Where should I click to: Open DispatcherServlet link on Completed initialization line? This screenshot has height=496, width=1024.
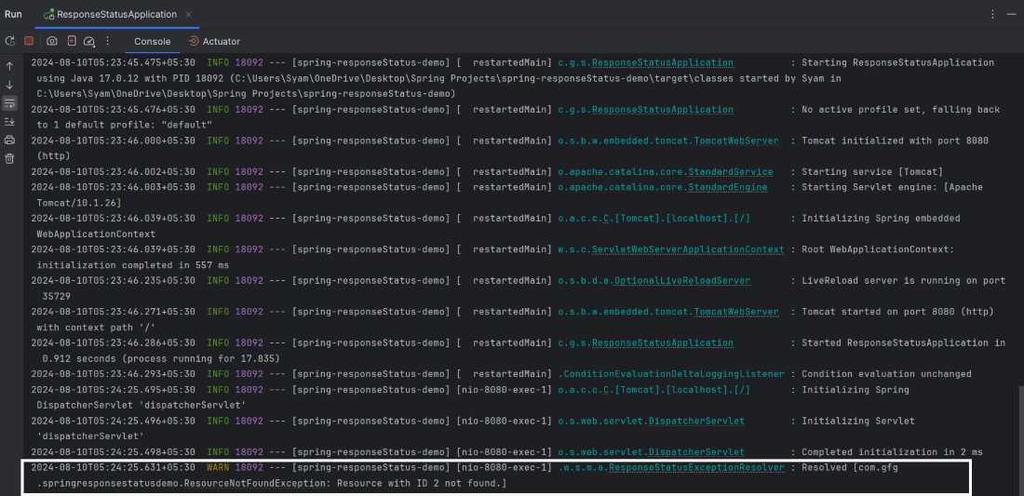pyautogui.click(x=696, y=452)
